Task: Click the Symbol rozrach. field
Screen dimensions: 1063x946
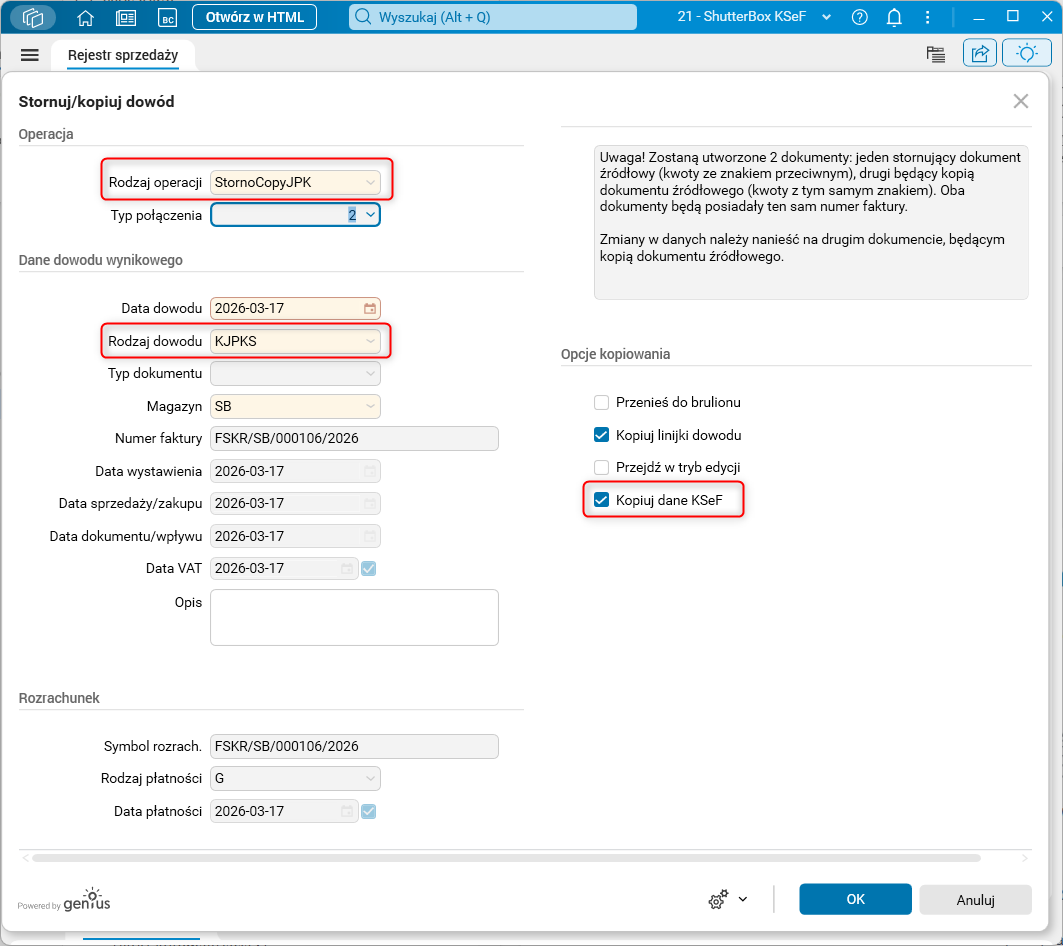Action: (354, 746)
